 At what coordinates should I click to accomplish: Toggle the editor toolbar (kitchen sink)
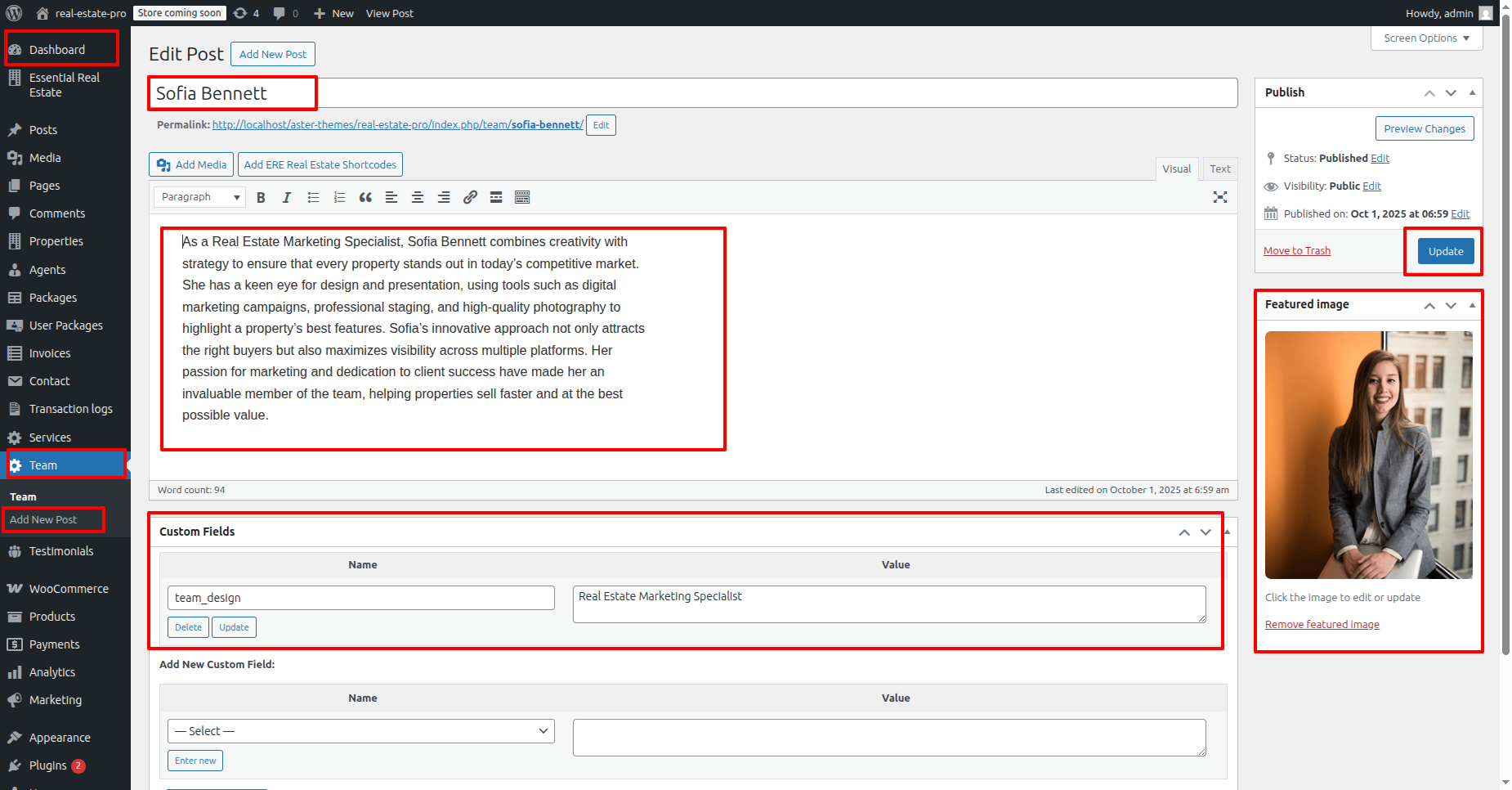pyautogui.click(x=522, y=197)
